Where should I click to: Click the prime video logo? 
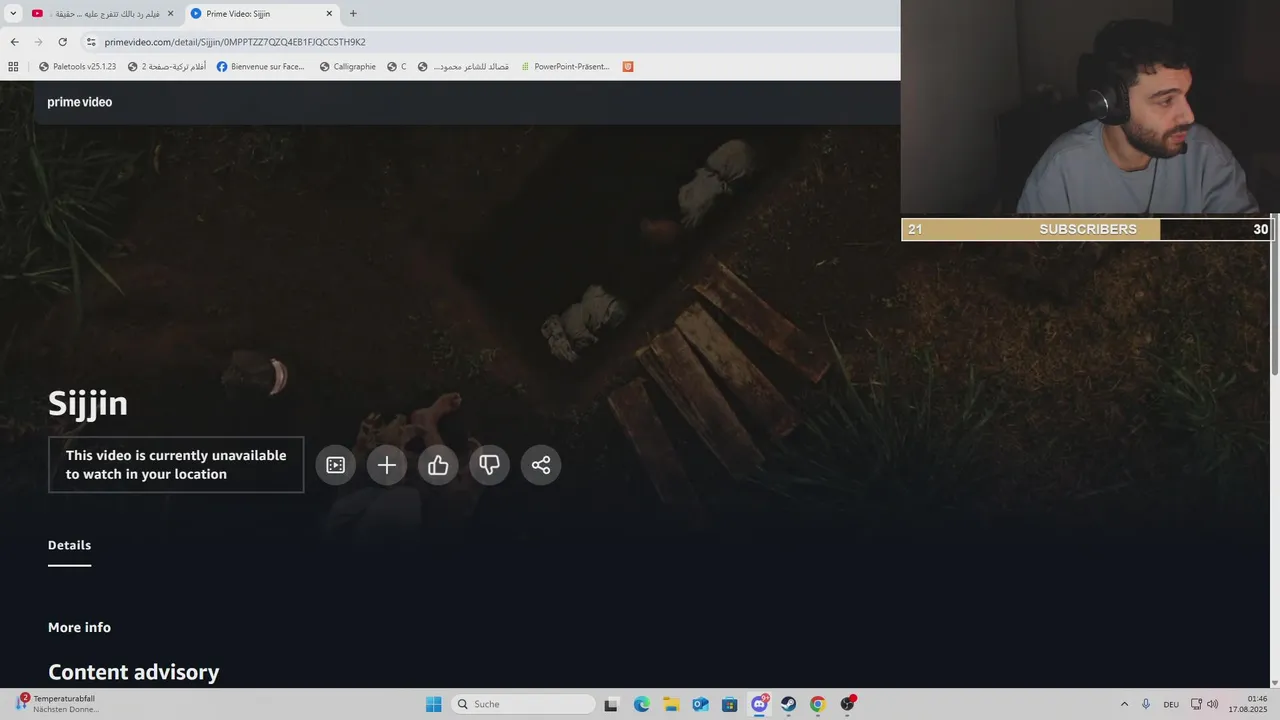(80, 102)
